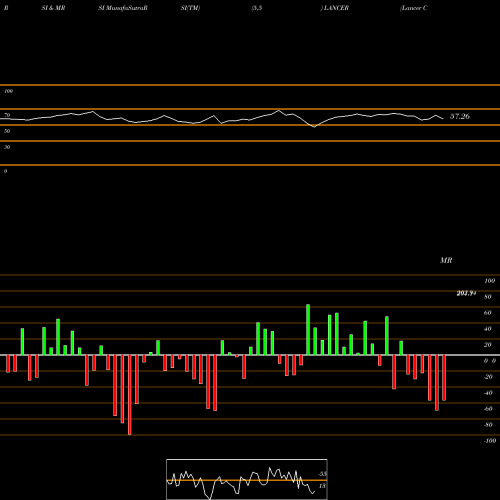Click the 'SI MunafaSutraR' header text
Screen dimensions: 500x500
click(x=123, y=8)
